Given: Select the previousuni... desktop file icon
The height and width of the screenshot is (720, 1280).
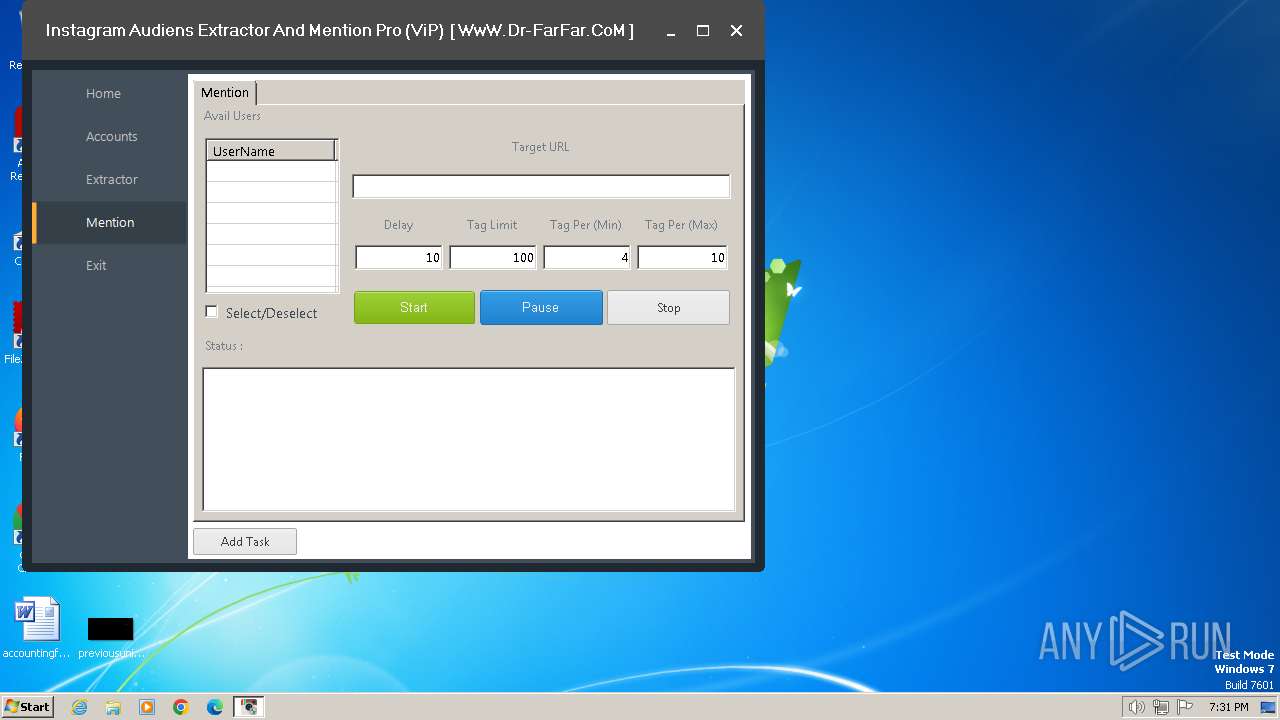Looking at the screenshot, I should coord(110,635).
